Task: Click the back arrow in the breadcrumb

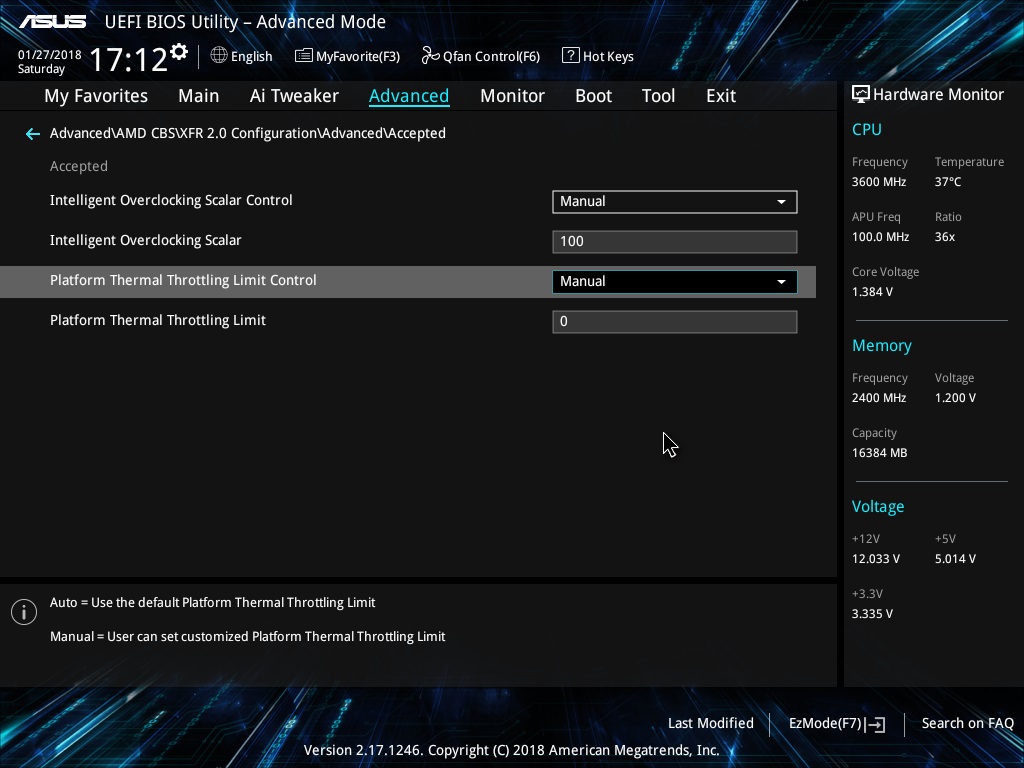Action: (x=33, y=134)
